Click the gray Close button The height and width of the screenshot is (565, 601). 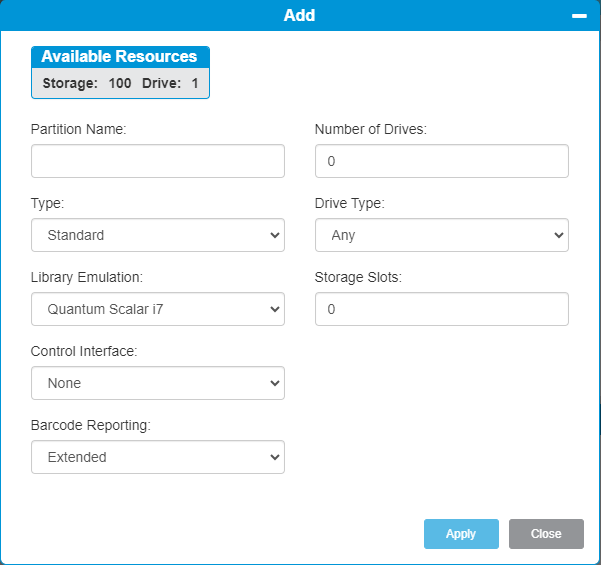[545, 534]
